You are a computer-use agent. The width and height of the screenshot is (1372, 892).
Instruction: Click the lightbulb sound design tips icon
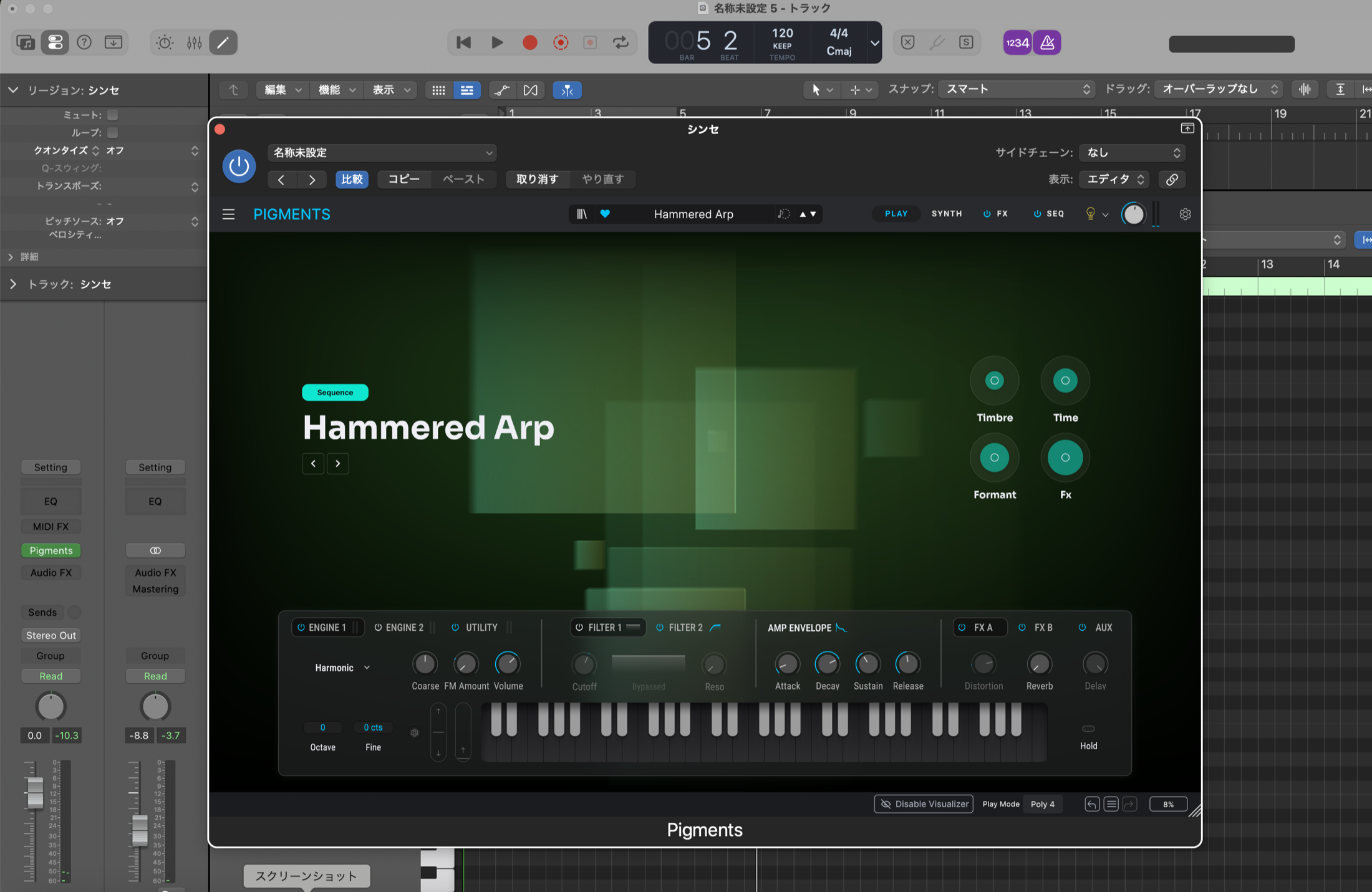click(1090, 214)
